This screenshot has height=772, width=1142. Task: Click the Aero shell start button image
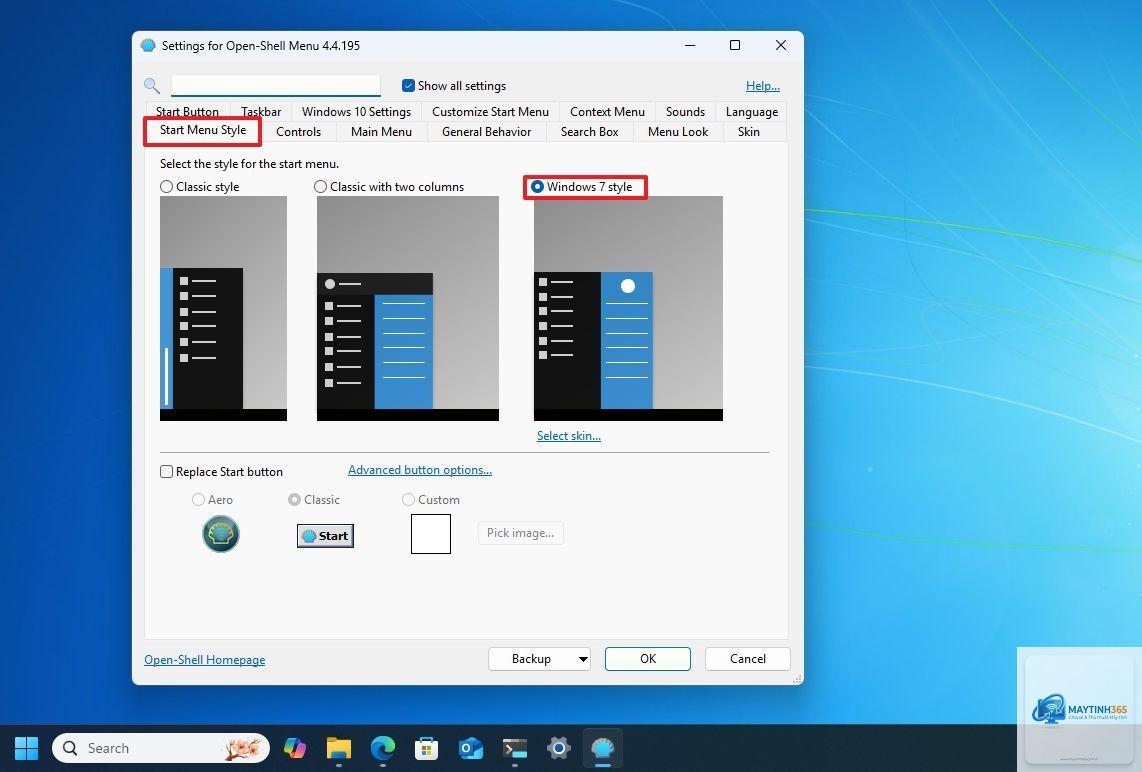221,534
